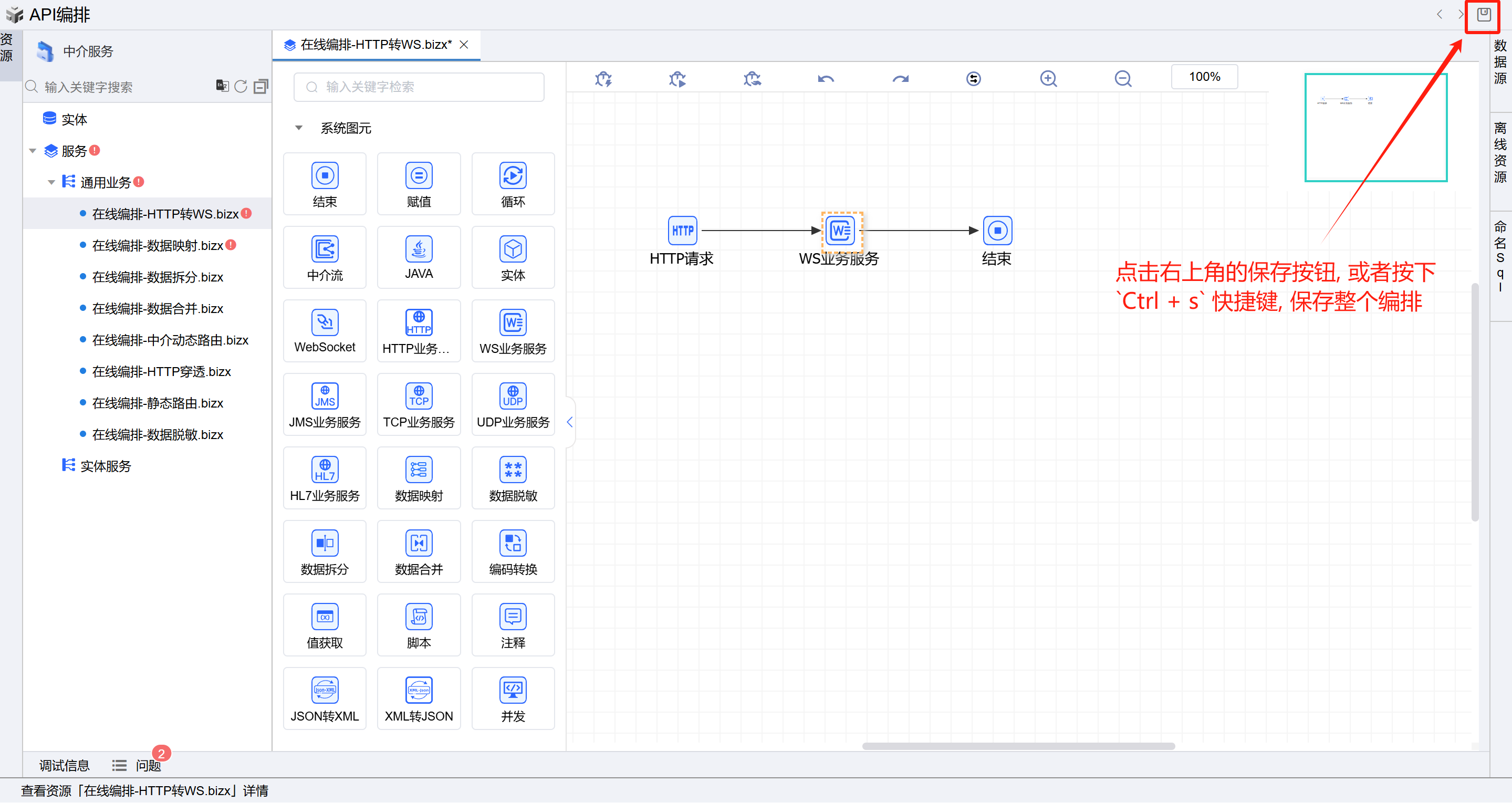This screenshot has height=803, width=1512.
Task: Select the WebSocket component icon
Action: click(x=325, y=323)
